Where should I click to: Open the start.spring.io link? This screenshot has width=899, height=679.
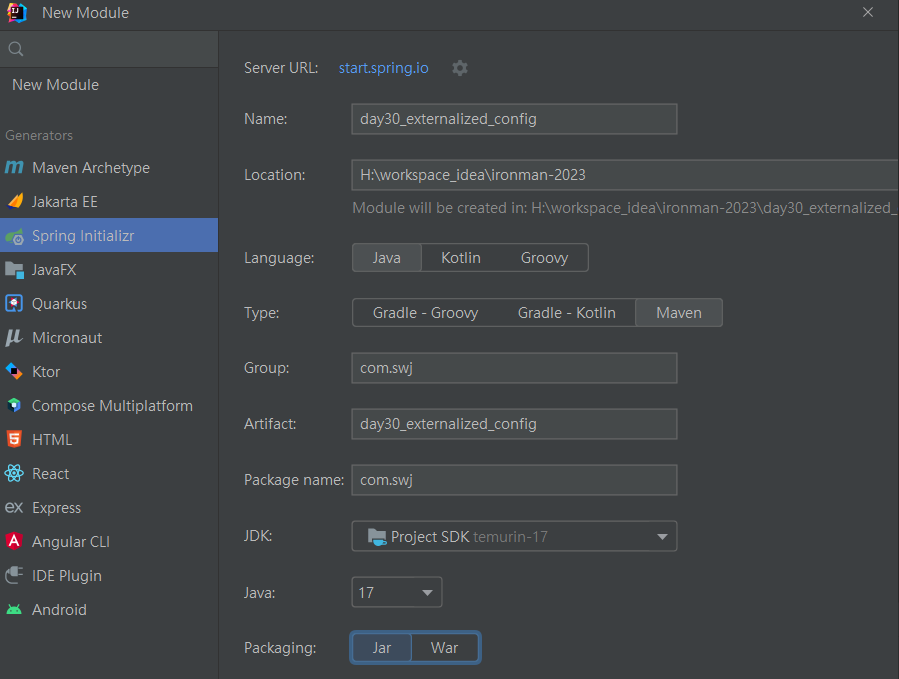pos(384,68)
